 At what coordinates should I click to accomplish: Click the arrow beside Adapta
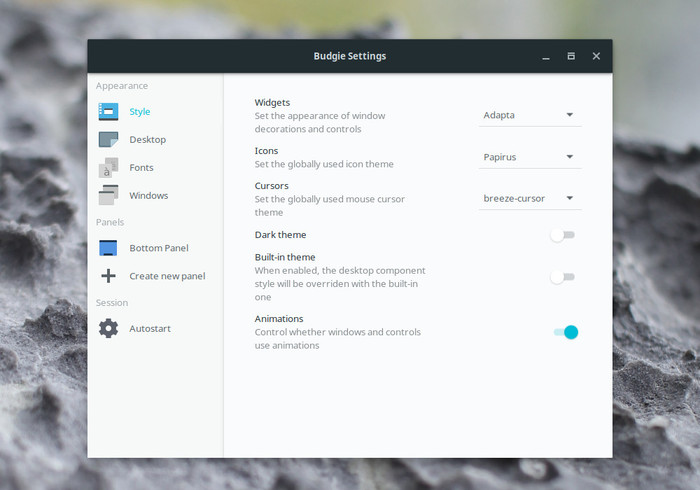click(x=570, y=115)
